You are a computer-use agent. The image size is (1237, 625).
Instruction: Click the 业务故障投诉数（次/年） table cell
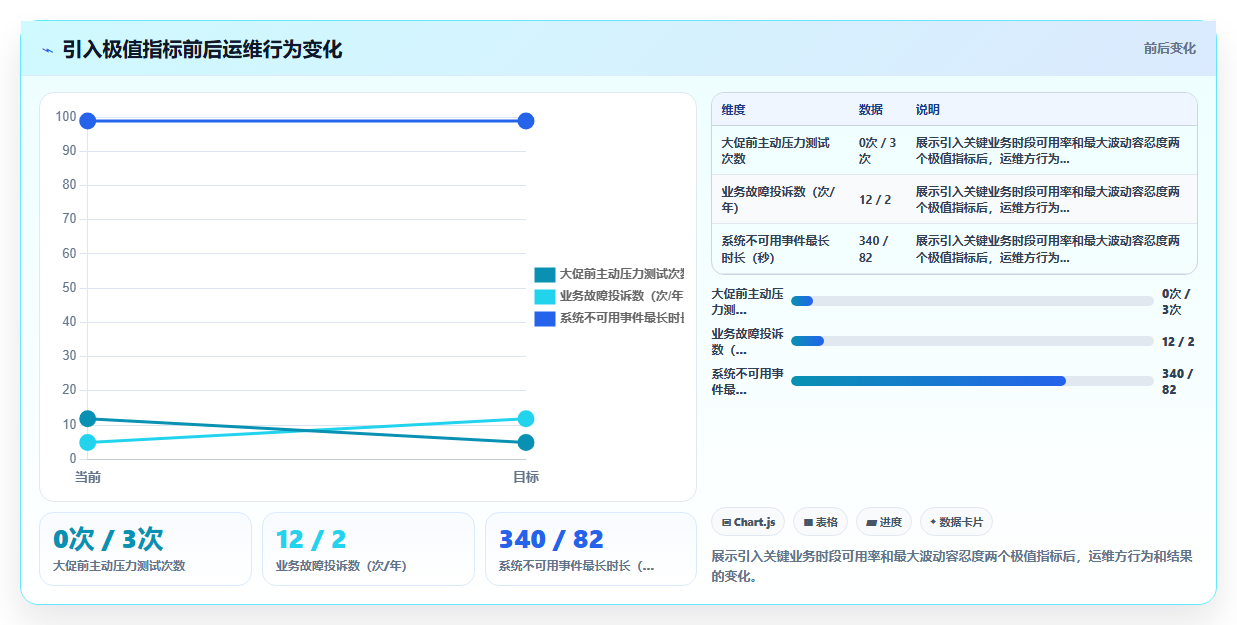click(x=780, y=199)
